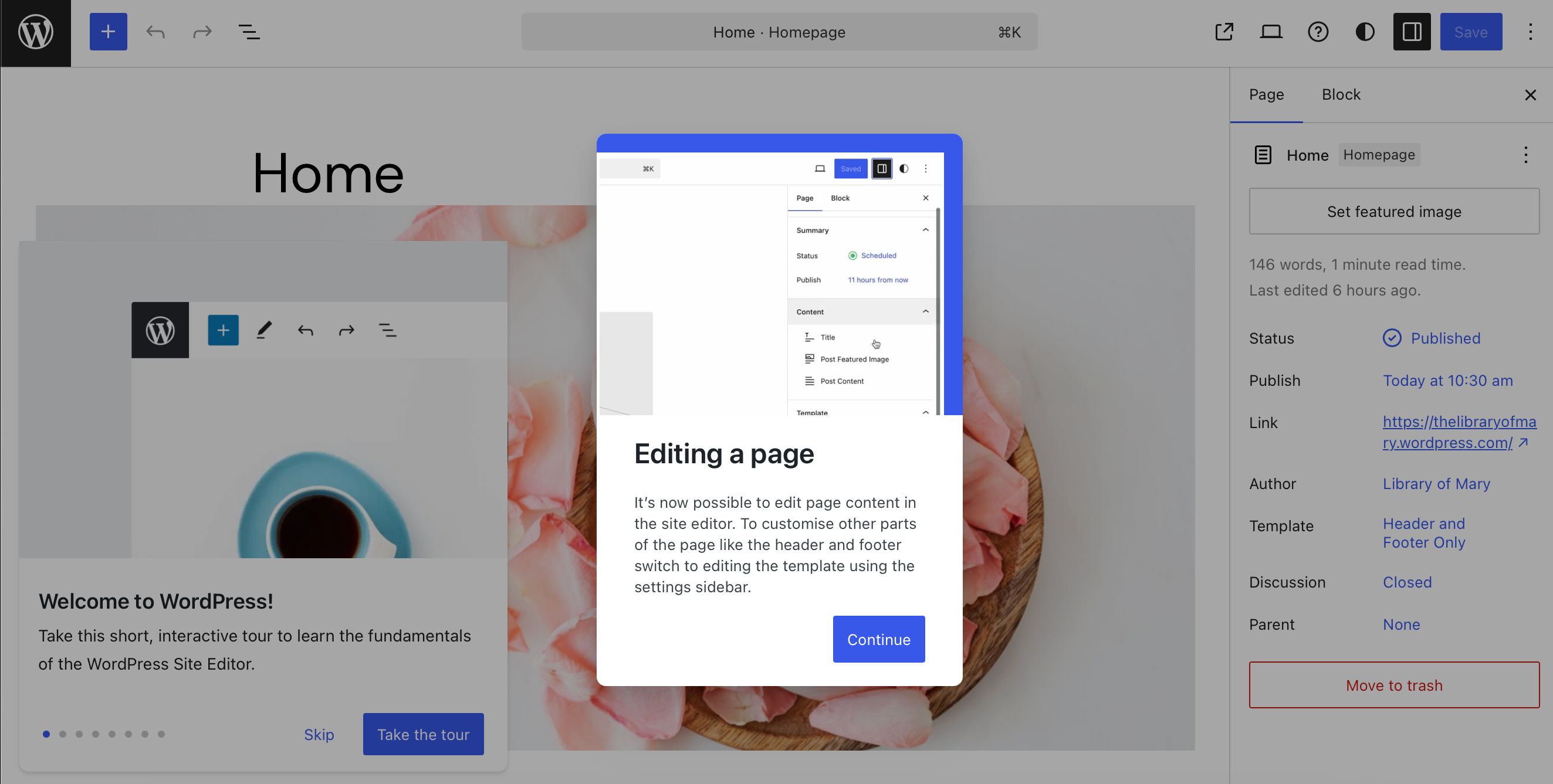The height and width of the screenshot is (784, 1553).
Task: Open the block inserter plus button
Action: coord(109,32)
